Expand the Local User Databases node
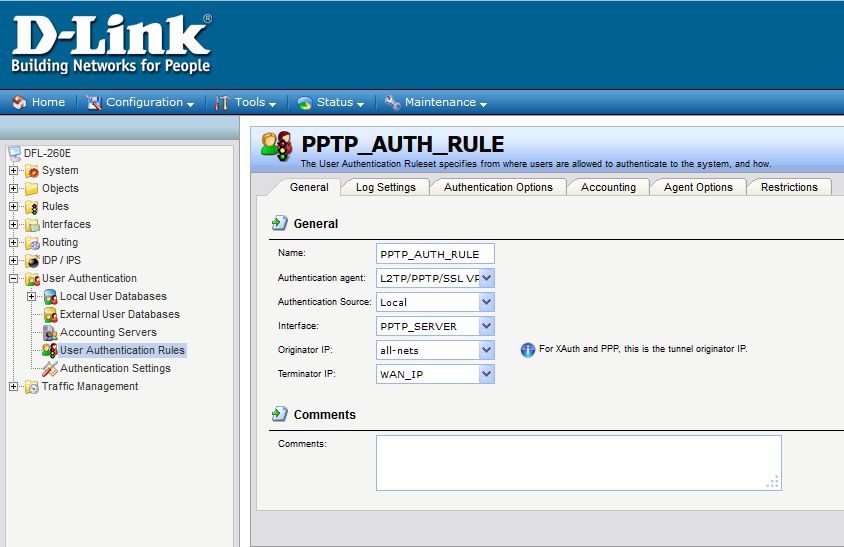844x547 pixels. [32, 297]
